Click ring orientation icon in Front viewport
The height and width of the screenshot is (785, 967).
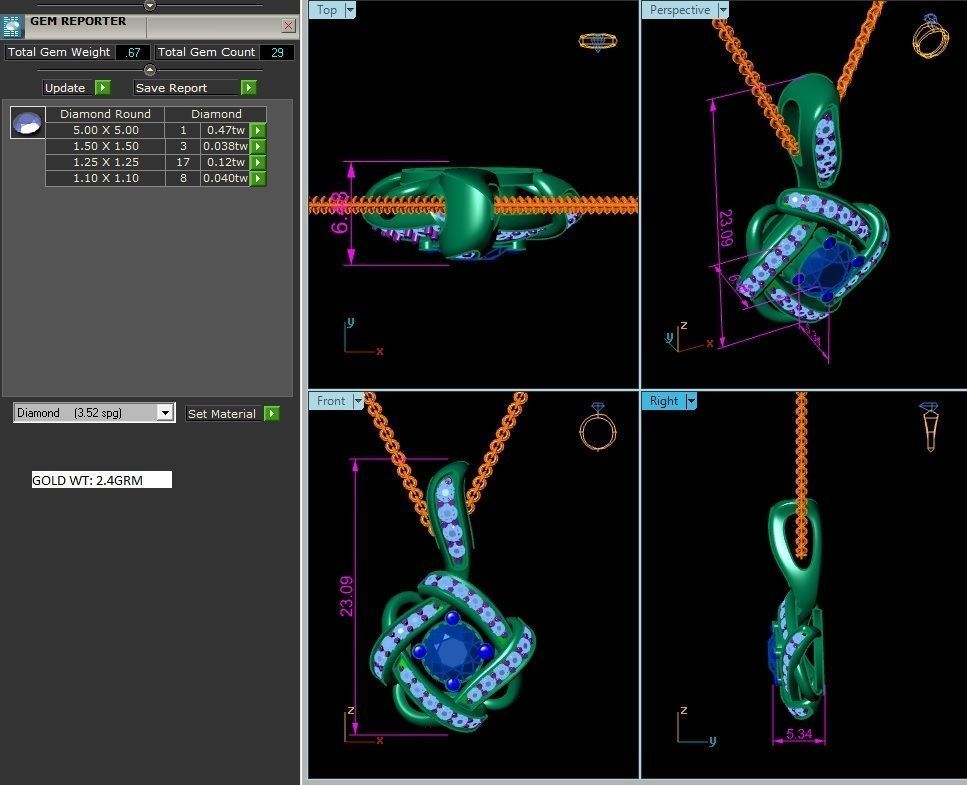tap(598, 427)
